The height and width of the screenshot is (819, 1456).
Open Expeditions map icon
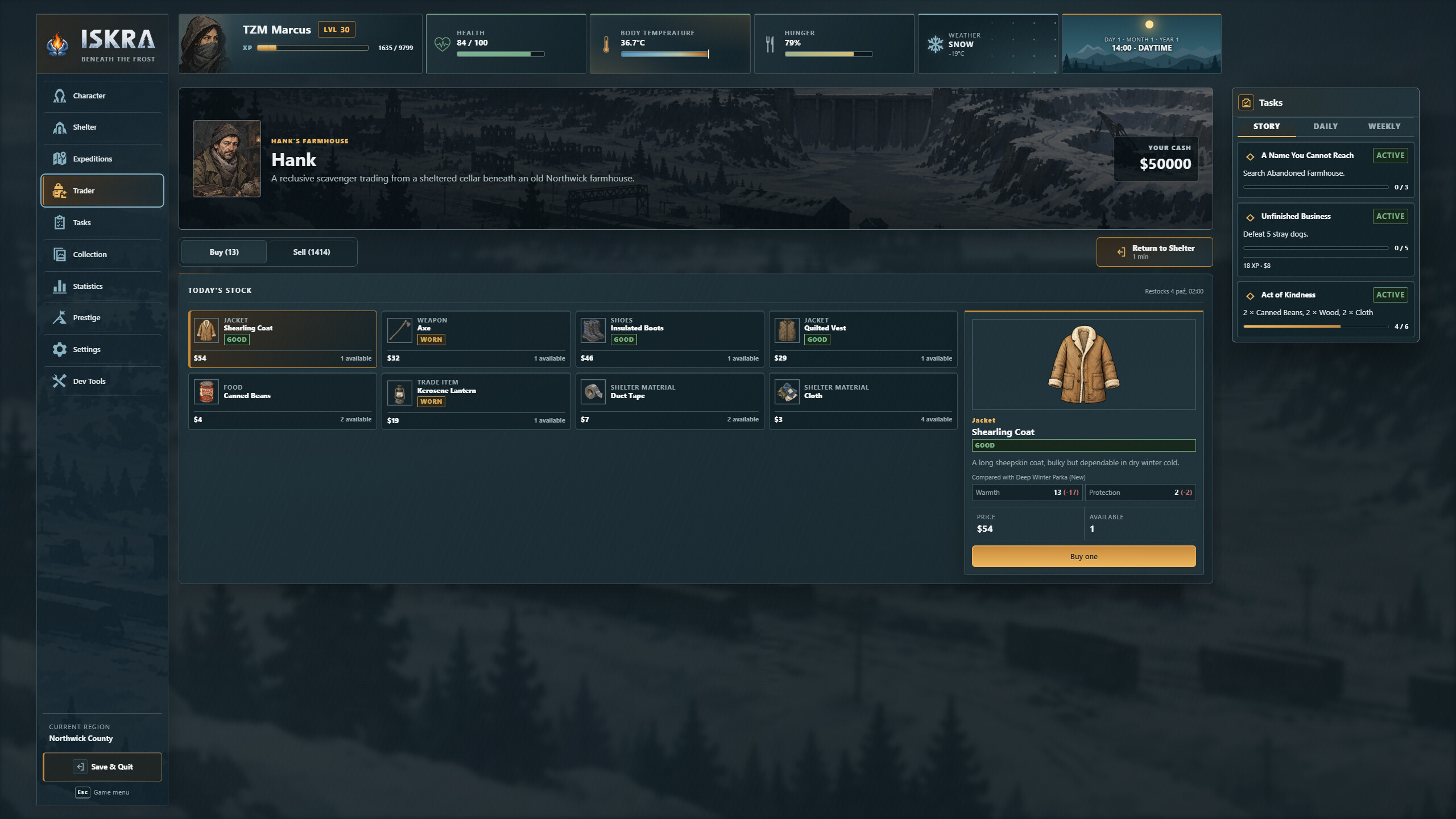point(60,159)
